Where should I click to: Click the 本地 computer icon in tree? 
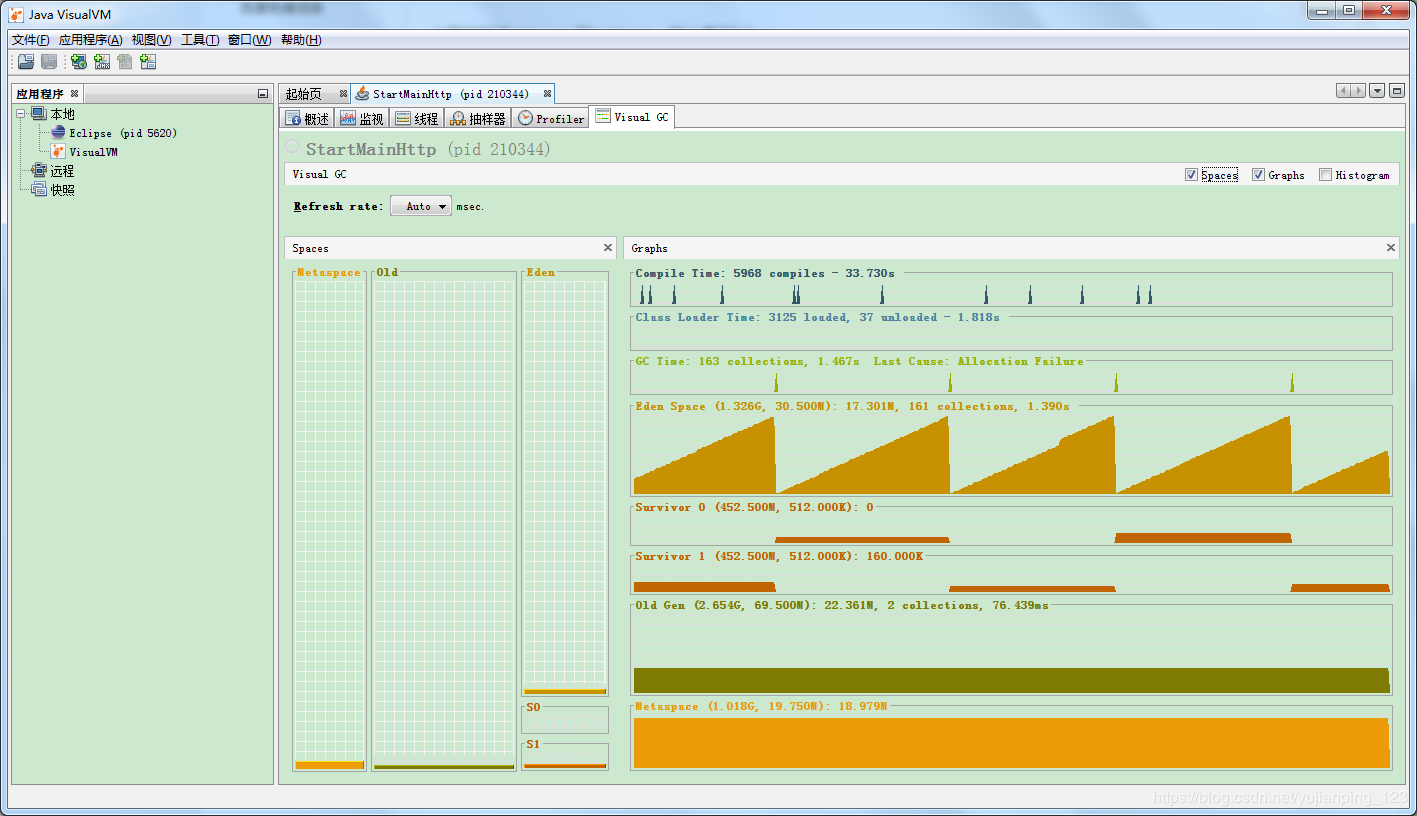click(x=39, y=114)
